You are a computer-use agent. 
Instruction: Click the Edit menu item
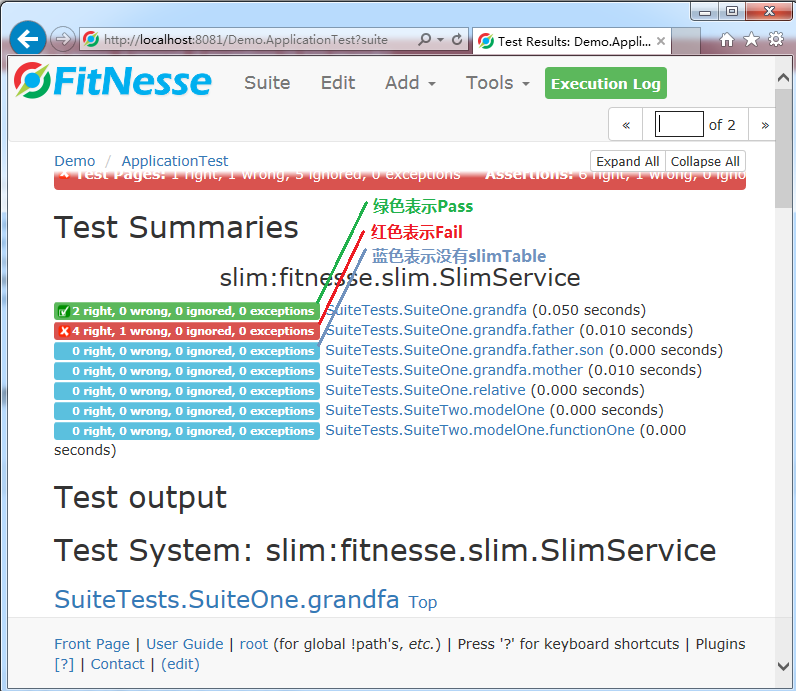[338, 83]
